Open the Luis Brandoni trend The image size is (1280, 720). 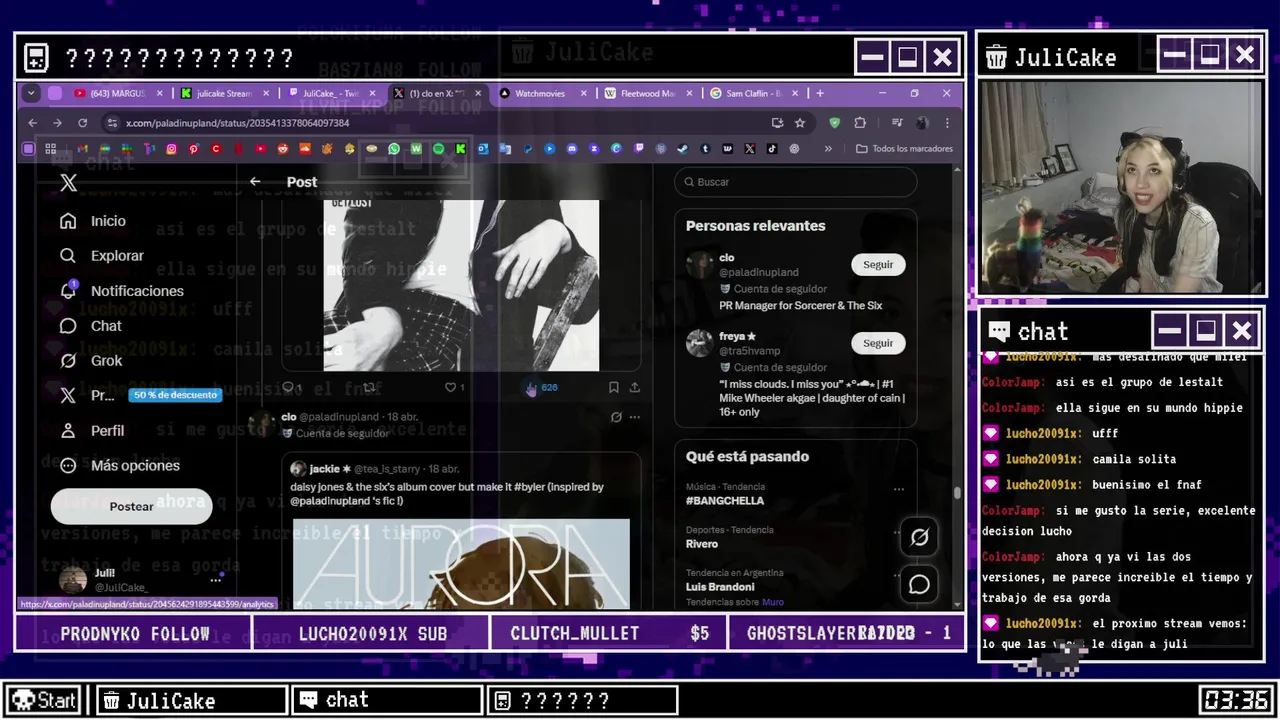coord(720,587)
